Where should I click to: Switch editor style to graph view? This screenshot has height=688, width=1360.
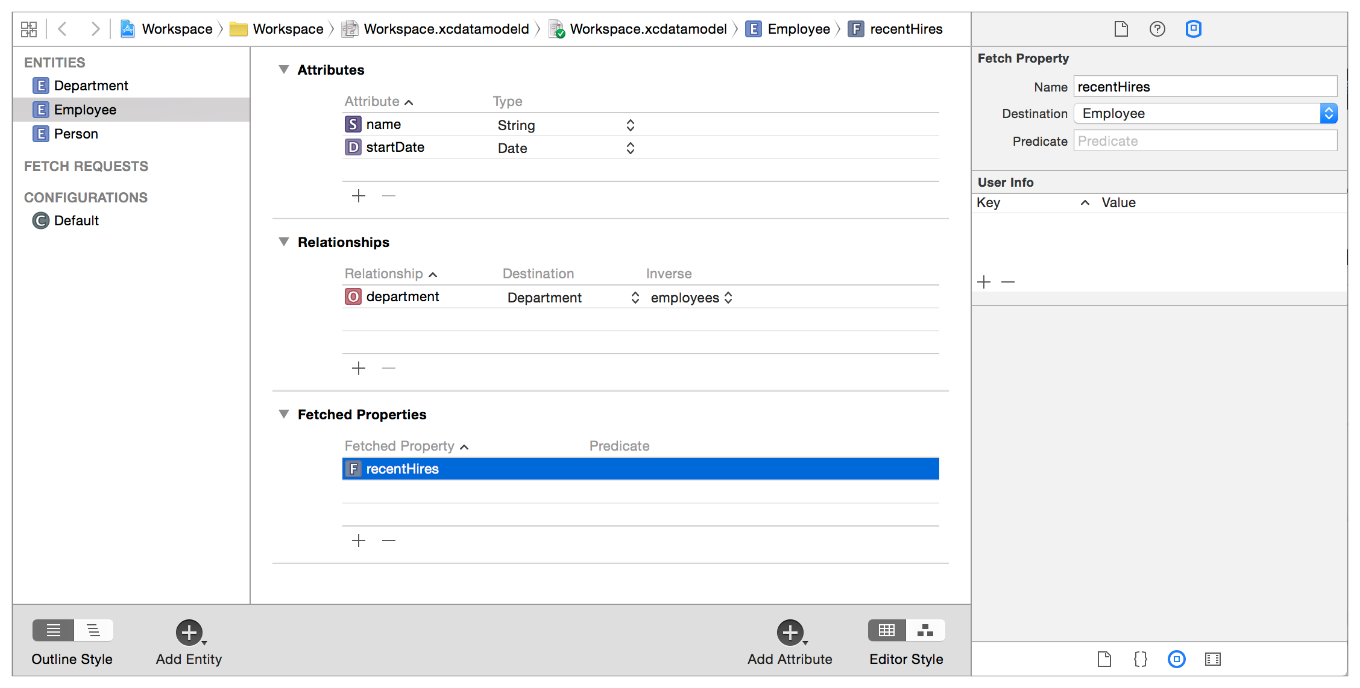tap(926, 630)
